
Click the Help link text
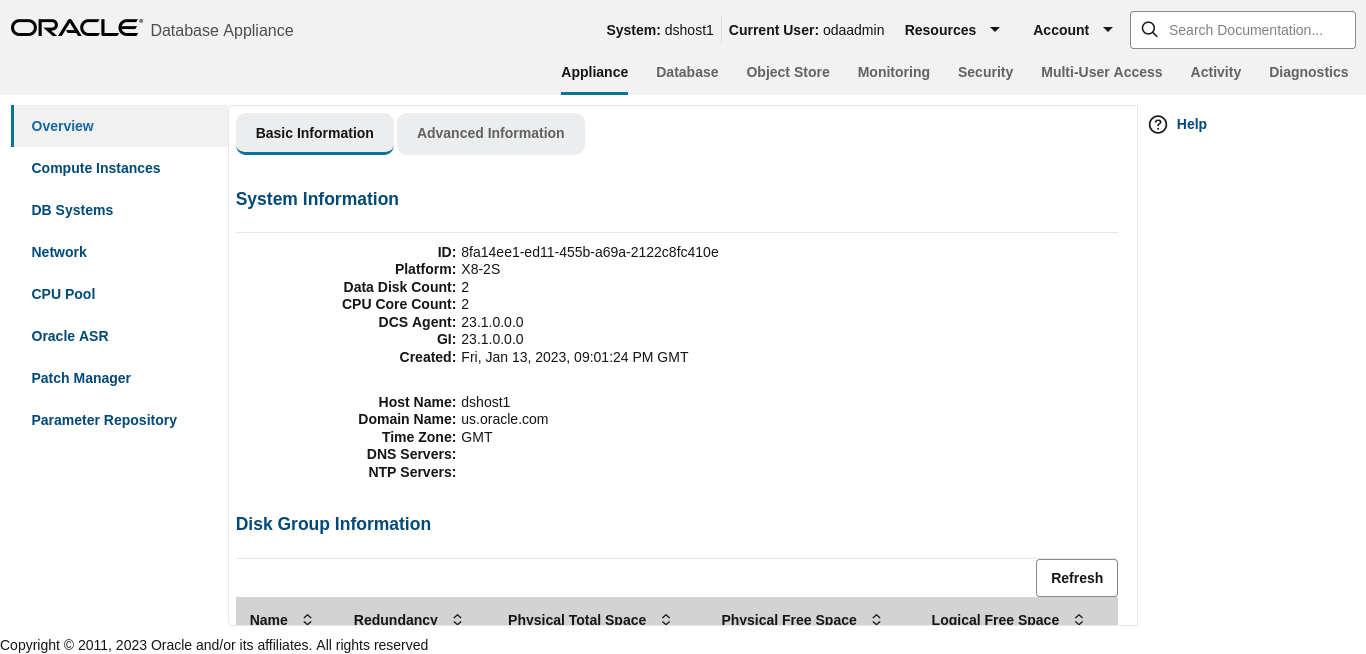coord(1192,124)
